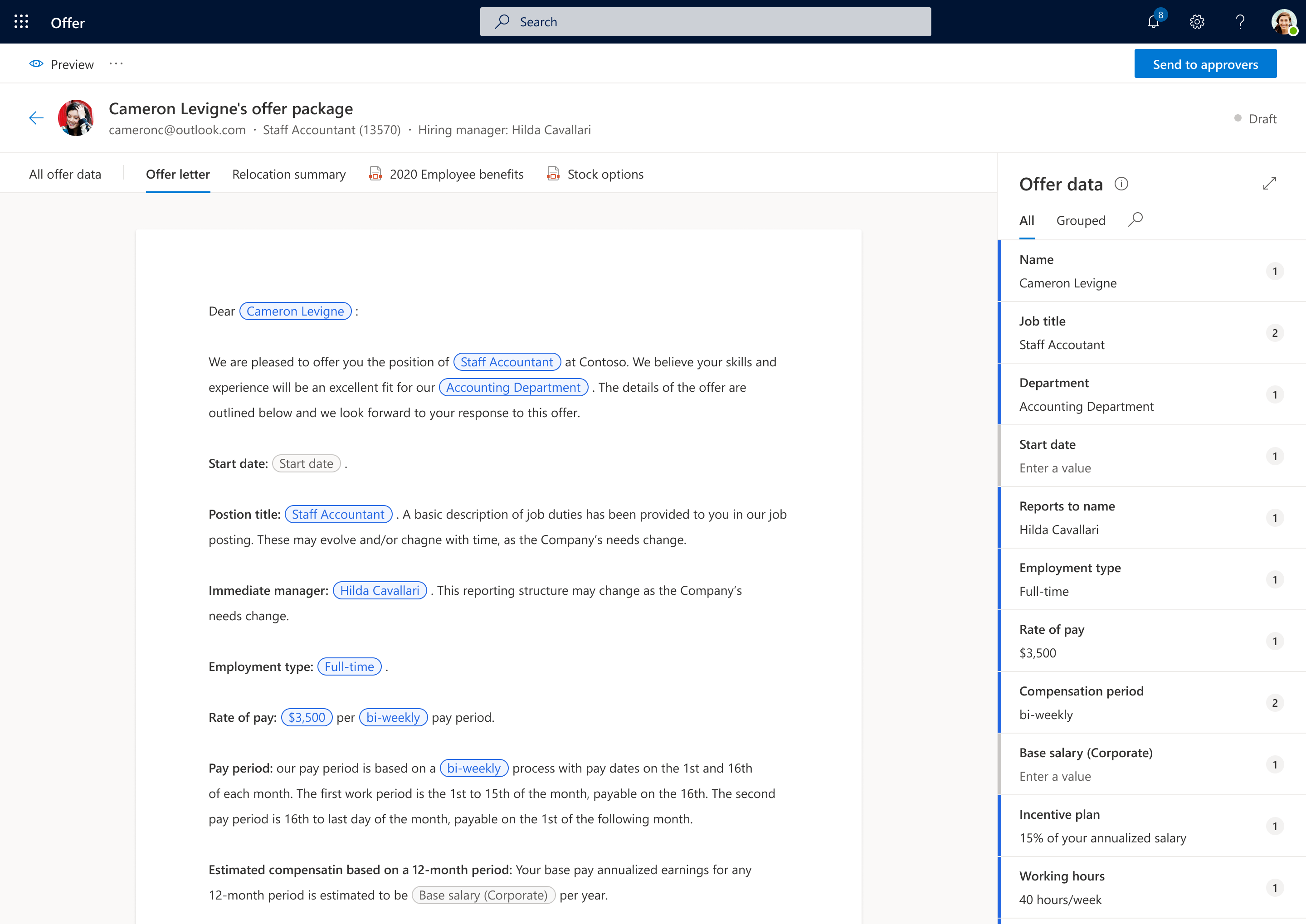Open the user profile avatar menu

(x=1283, y=22)
